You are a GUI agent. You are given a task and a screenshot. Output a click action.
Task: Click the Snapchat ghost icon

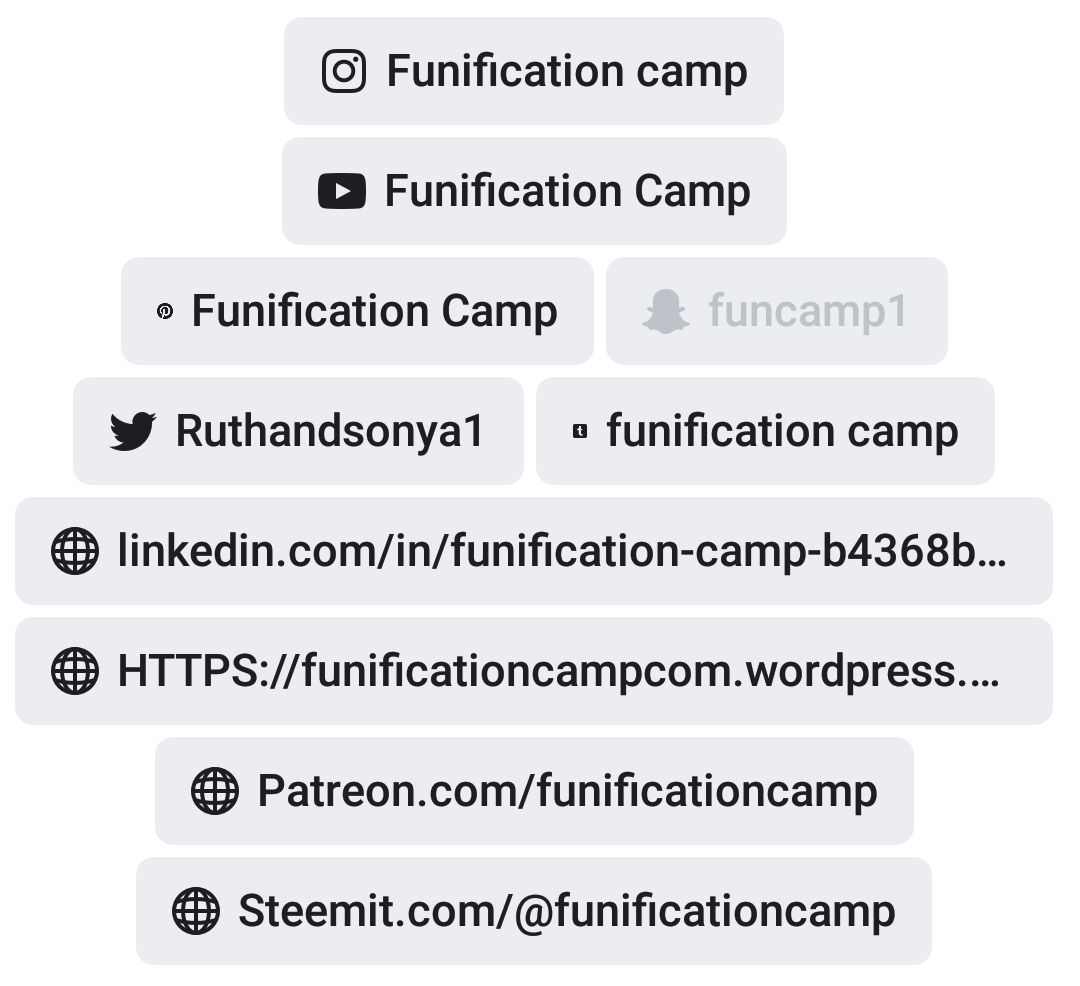click(x=665, y=311)
